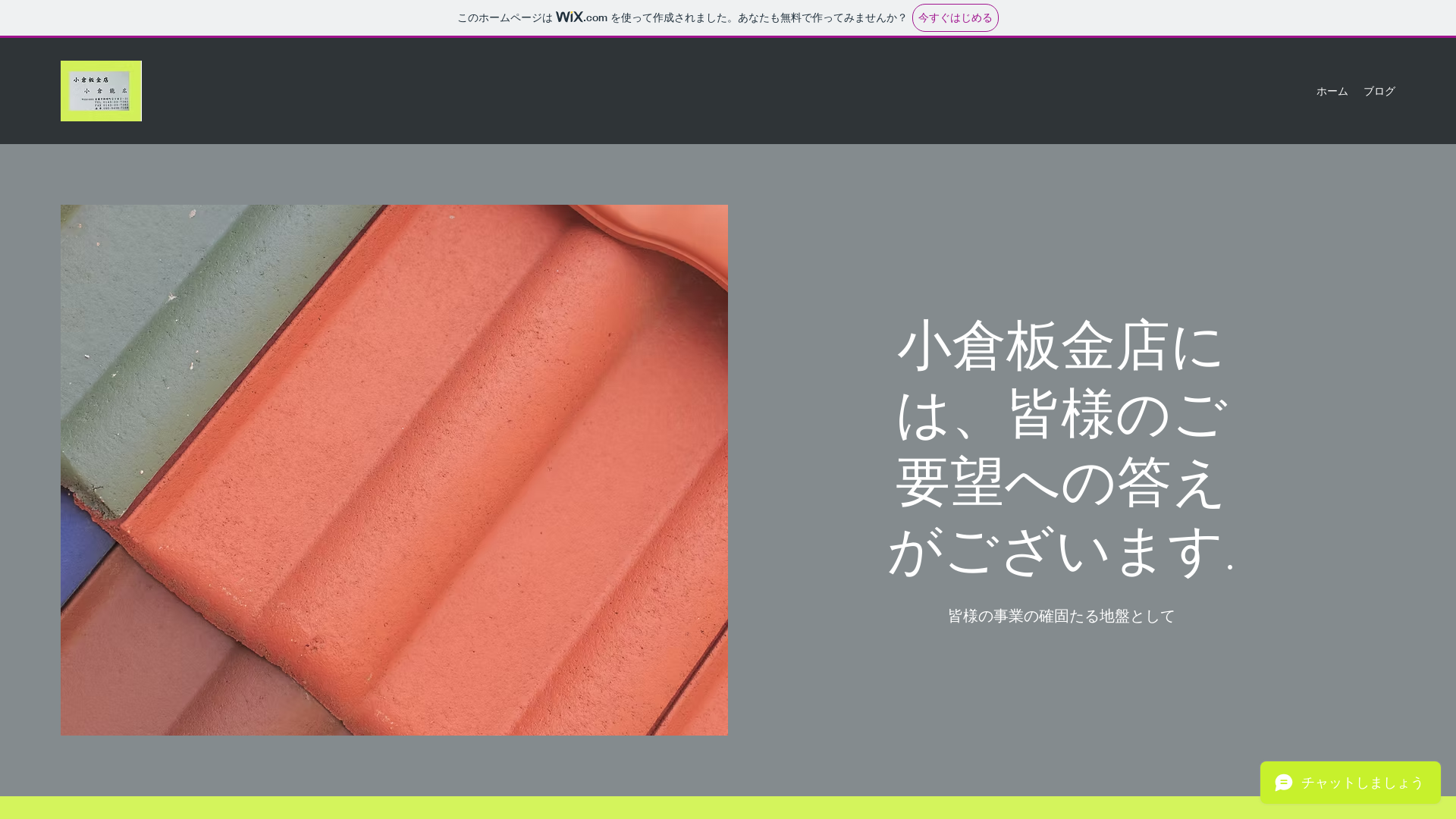Click the pink-outlined signup button in banner
Viewport: 1456px width, 819px height.
[x=955, y=17]
